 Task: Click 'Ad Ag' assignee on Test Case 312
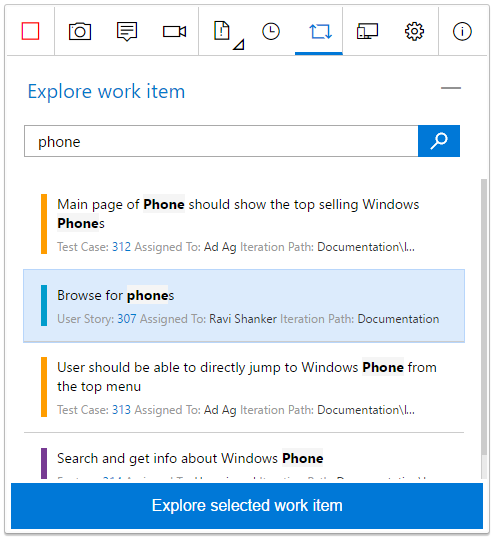click(220, 247)
